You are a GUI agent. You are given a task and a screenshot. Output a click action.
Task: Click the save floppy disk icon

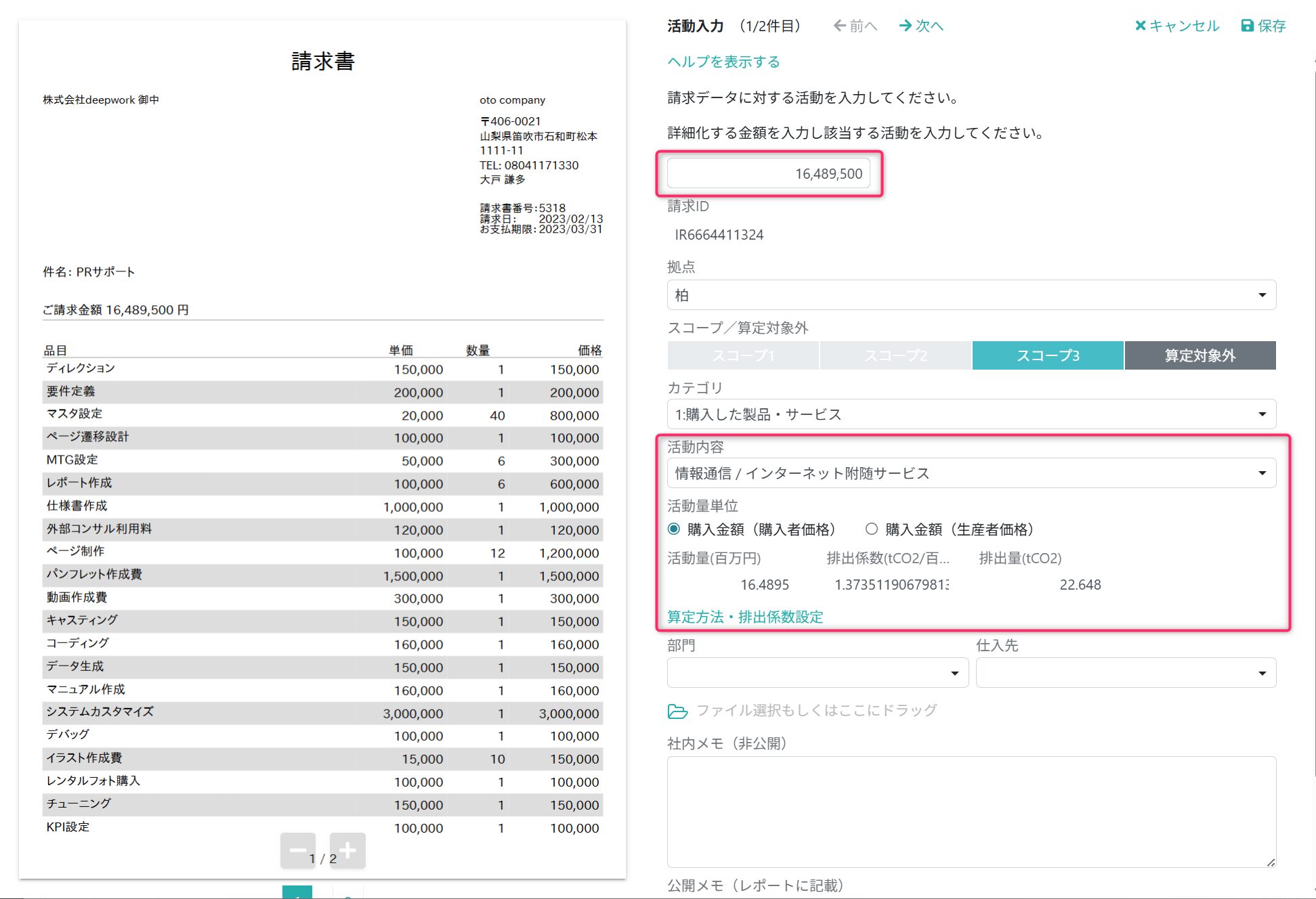coord(1247,26)
